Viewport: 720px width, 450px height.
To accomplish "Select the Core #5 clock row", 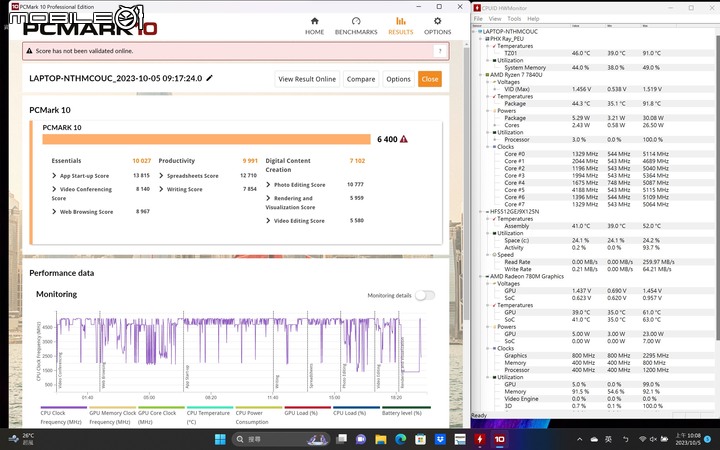I will point(514,190).
